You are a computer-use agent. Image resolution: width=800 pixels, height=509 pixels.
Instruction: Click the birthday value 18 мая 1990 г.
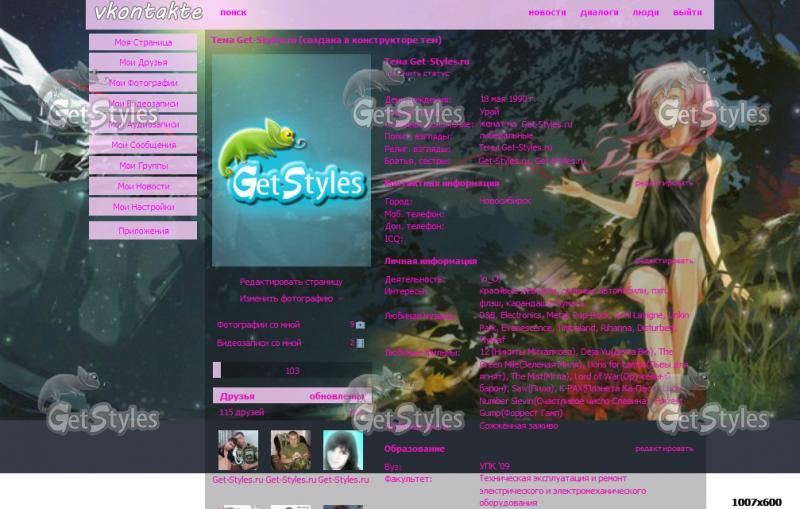508,99
